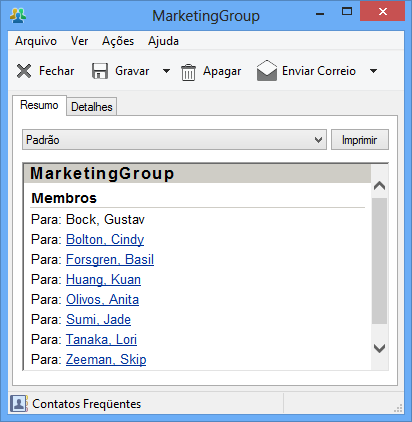Expand the Gravar dropdown arrow
This screenshot has width=412, height=422.
pos(166,71)
